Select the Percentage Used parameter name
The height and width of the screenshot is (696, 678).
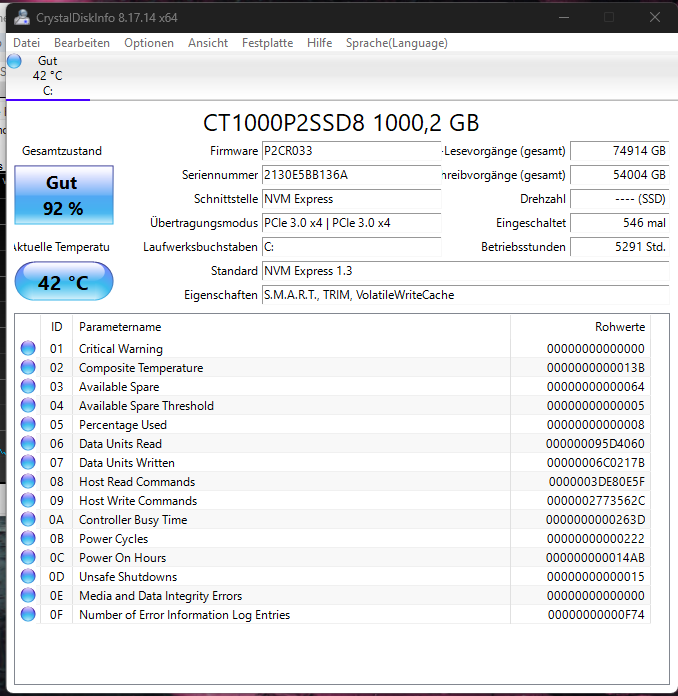pos(123,425)
